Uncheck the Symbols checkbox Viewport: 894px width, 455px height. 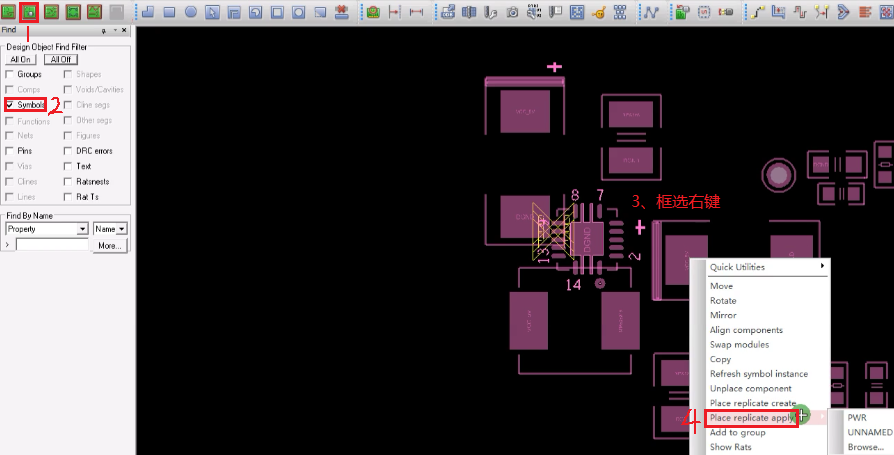(10, 104)
